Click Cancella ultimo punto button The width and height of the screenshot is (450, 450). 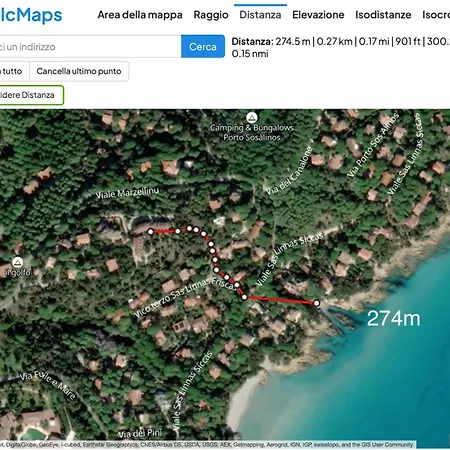pyautogui.click(x=79, y=71)
